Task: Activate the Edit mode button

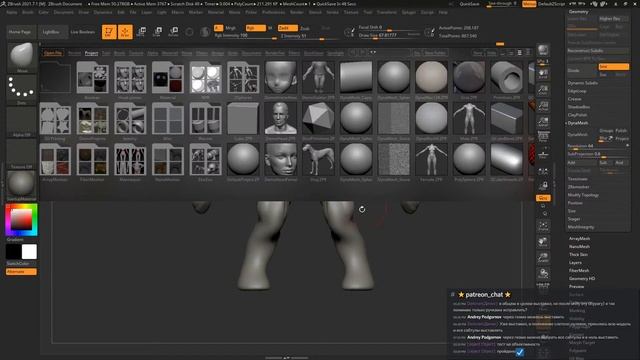Action: coord(109,32)
